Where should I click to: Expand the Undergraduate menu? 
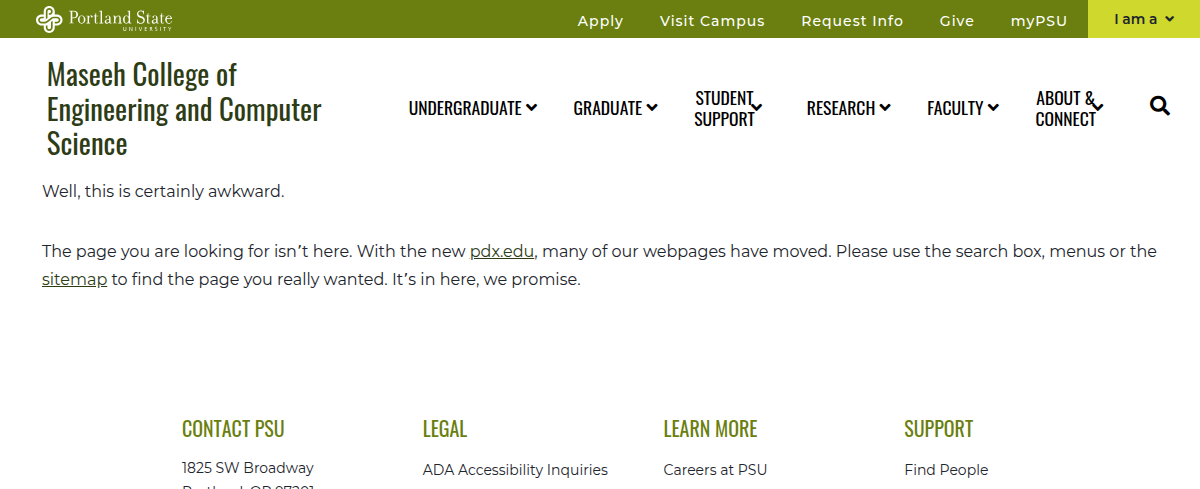click(472, 108)
